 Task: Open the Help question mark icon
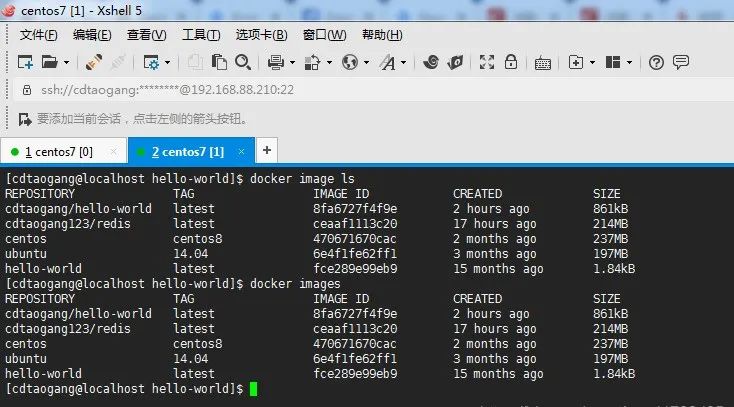pos(656,62)
